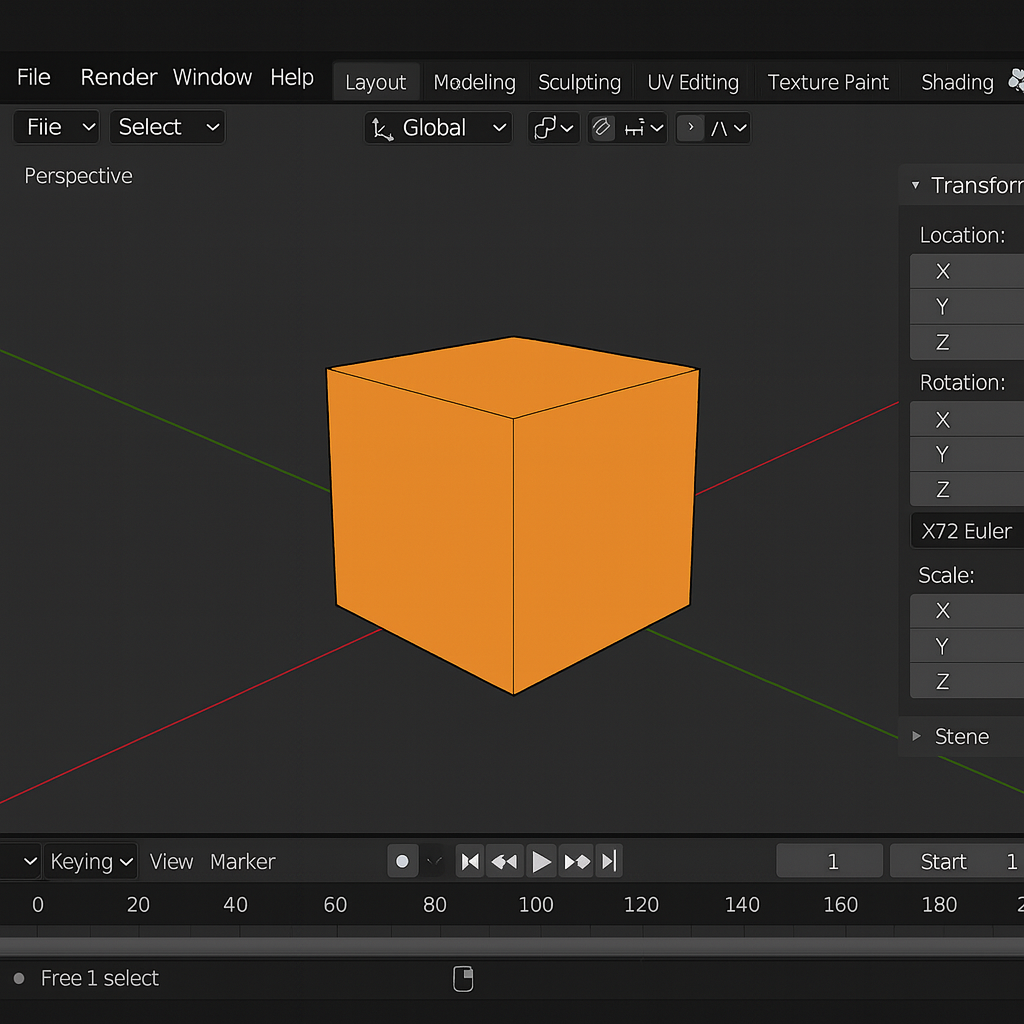Click the Scale: label
Screen dimensions: 1024x1024
click(946, 575)
